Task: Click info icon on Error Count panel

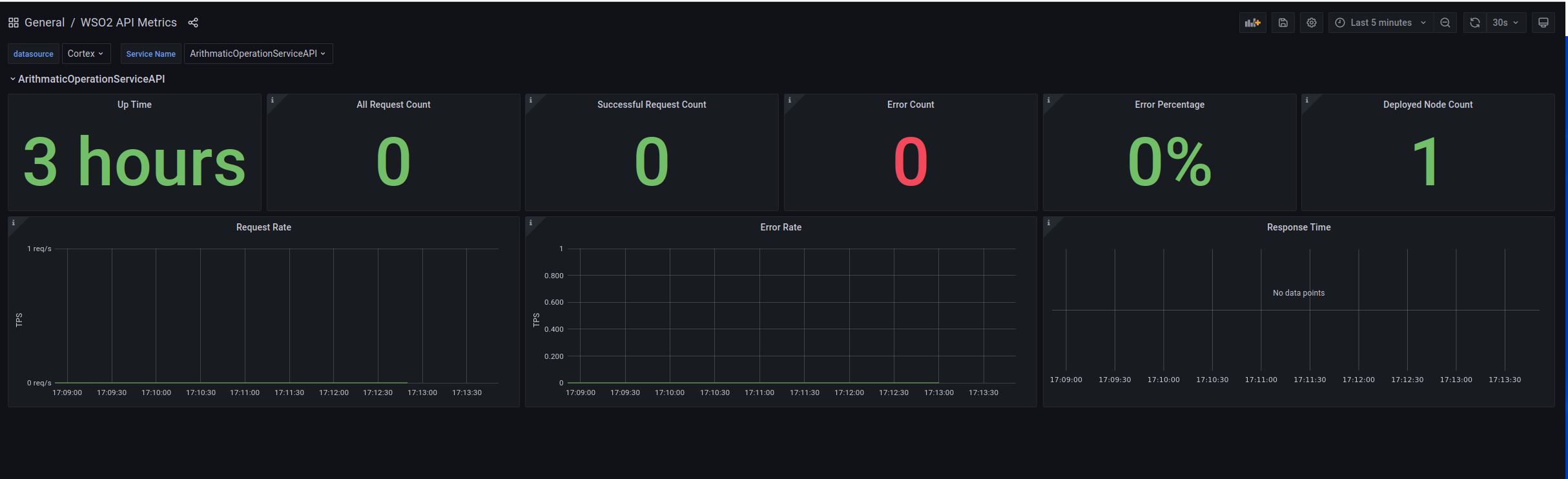Action: (790, 100)
